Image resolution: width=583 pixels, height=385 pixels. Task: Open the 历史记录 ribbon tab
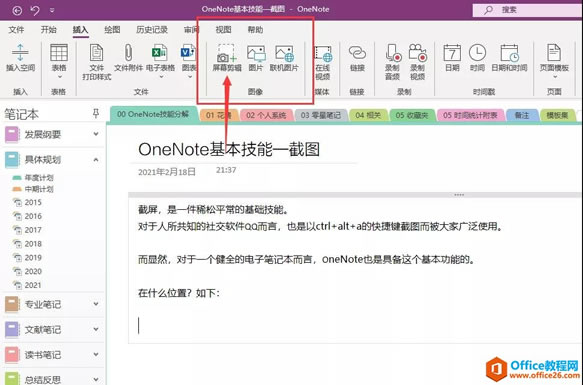(152, 30)
